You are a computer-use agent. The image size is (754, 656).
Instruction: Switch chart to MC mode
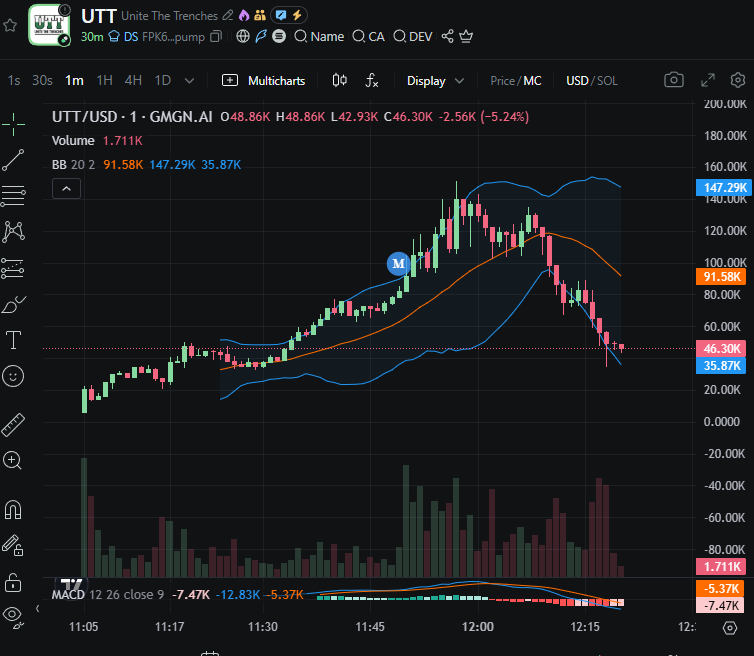tap(532, 81)
